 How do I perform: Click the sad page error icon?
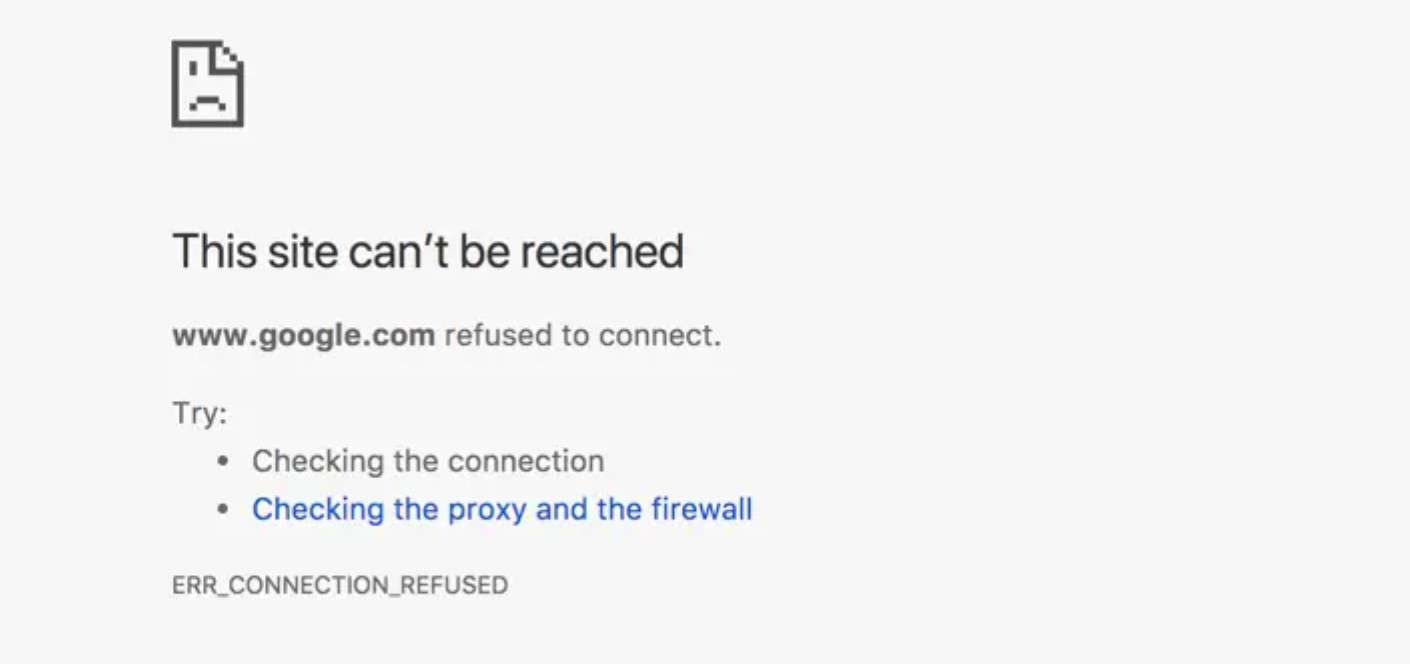pos(208,84)
